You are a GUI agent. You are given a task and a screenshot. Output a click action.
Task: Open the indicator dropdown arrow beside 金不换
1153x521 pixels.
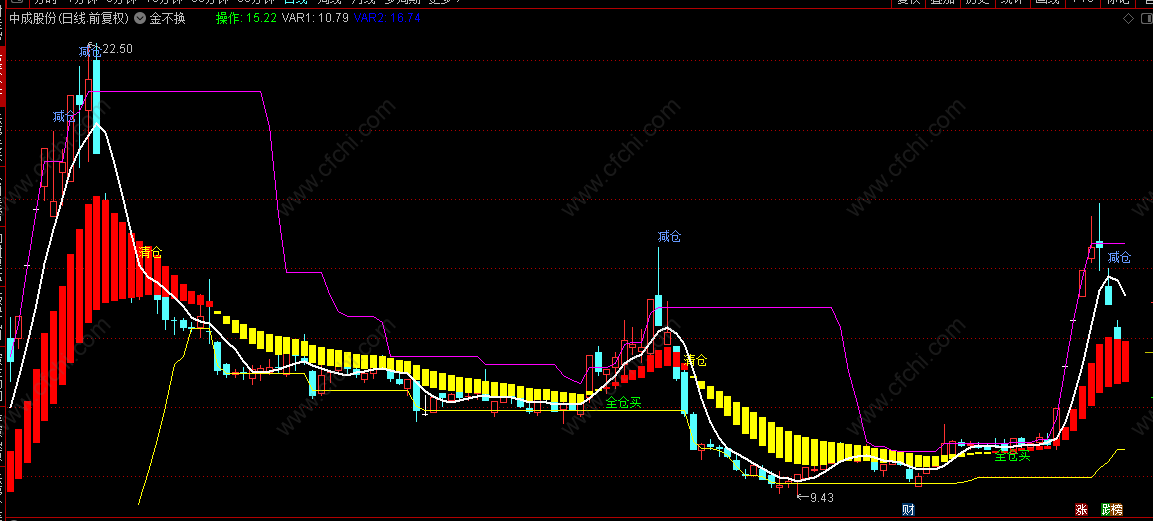click(140, 18)
